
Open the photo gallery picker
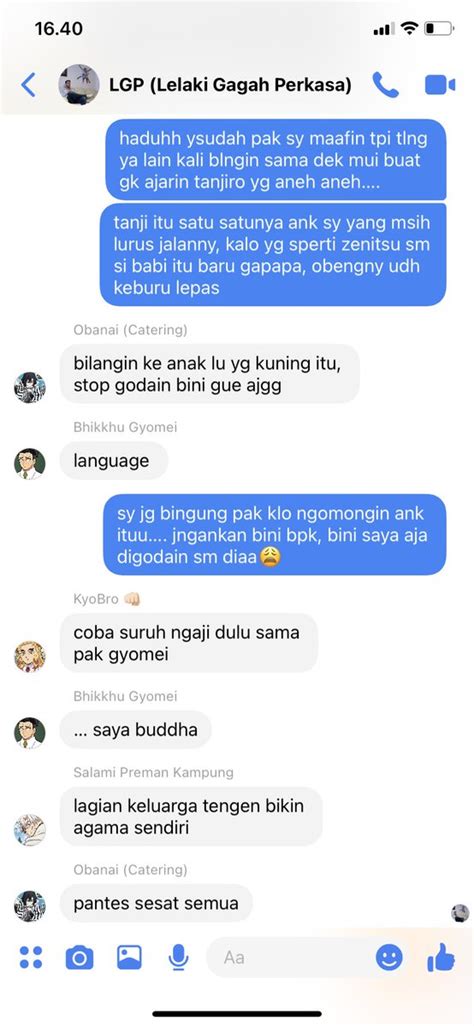coord(129,957)
